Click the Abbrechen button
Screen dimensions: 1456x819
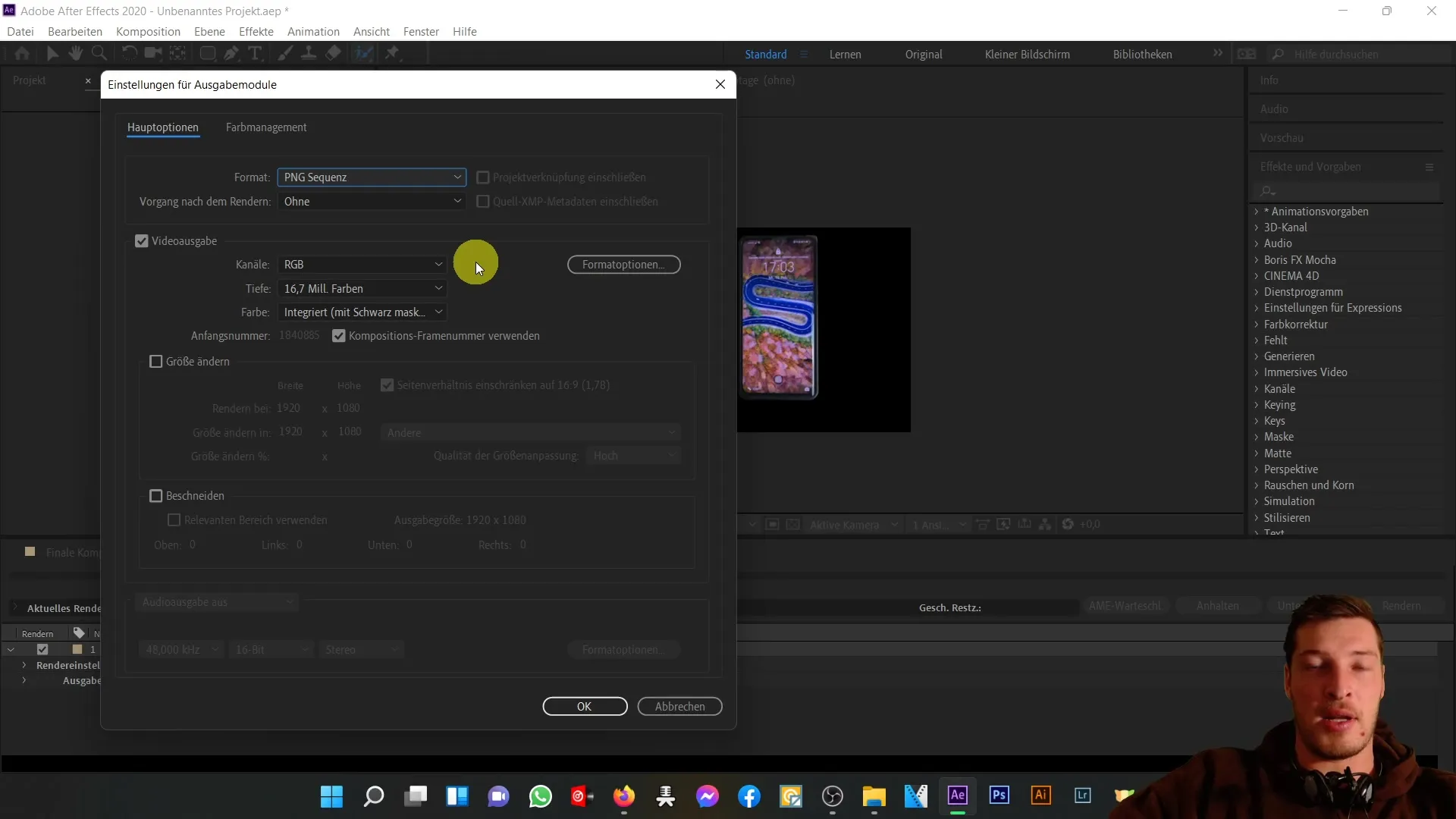680,706
